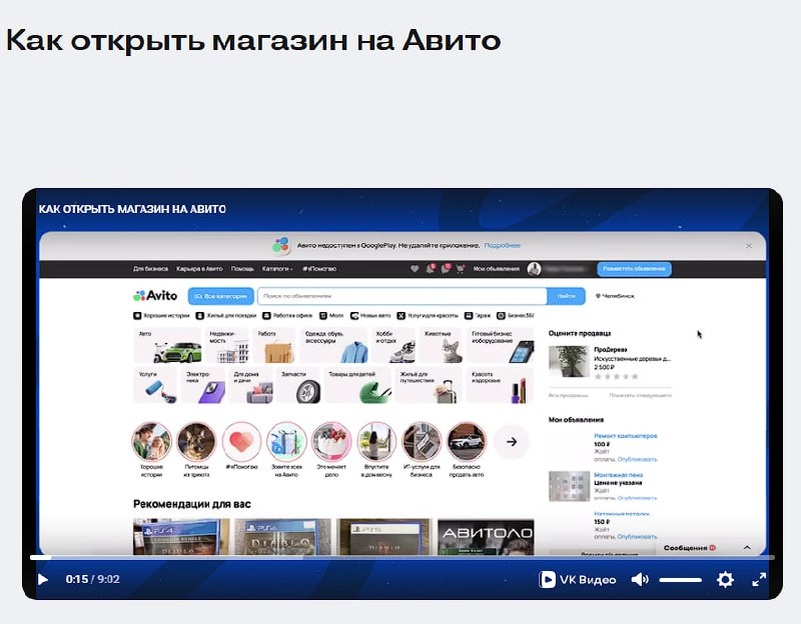801x624 pixels.
Task: Open the Хобби и отдых category card
Action: 393,345
